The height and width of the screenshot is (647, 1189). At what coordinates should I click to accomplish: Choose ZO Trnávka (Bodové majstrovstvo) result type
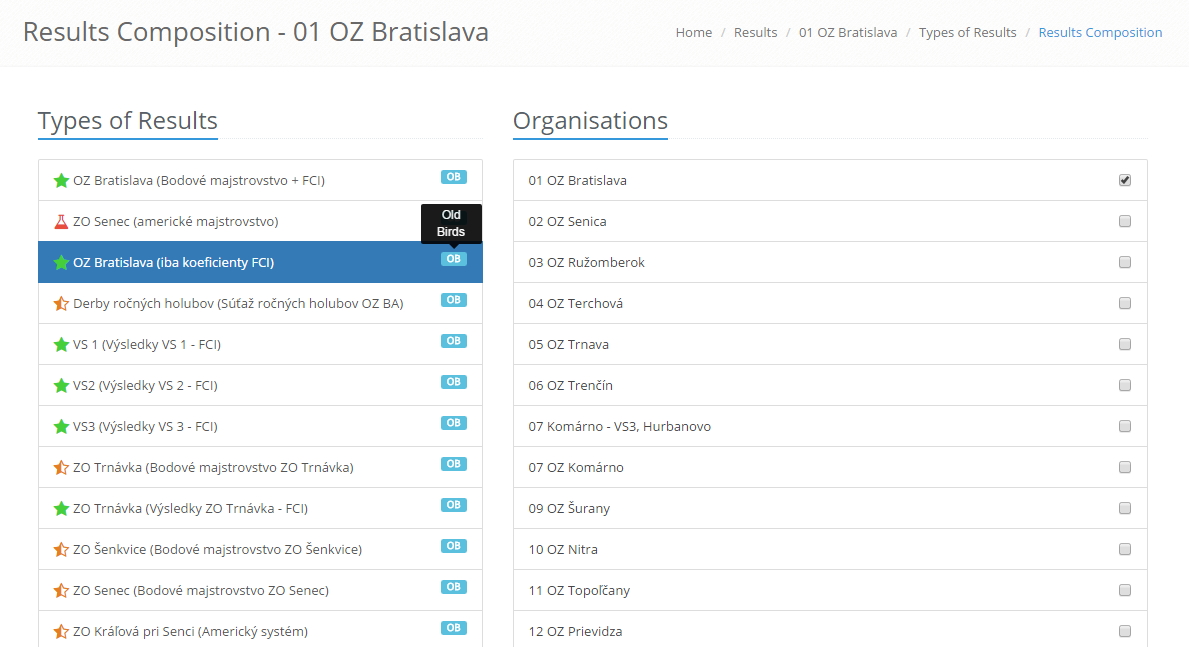(x=213, y=468)
